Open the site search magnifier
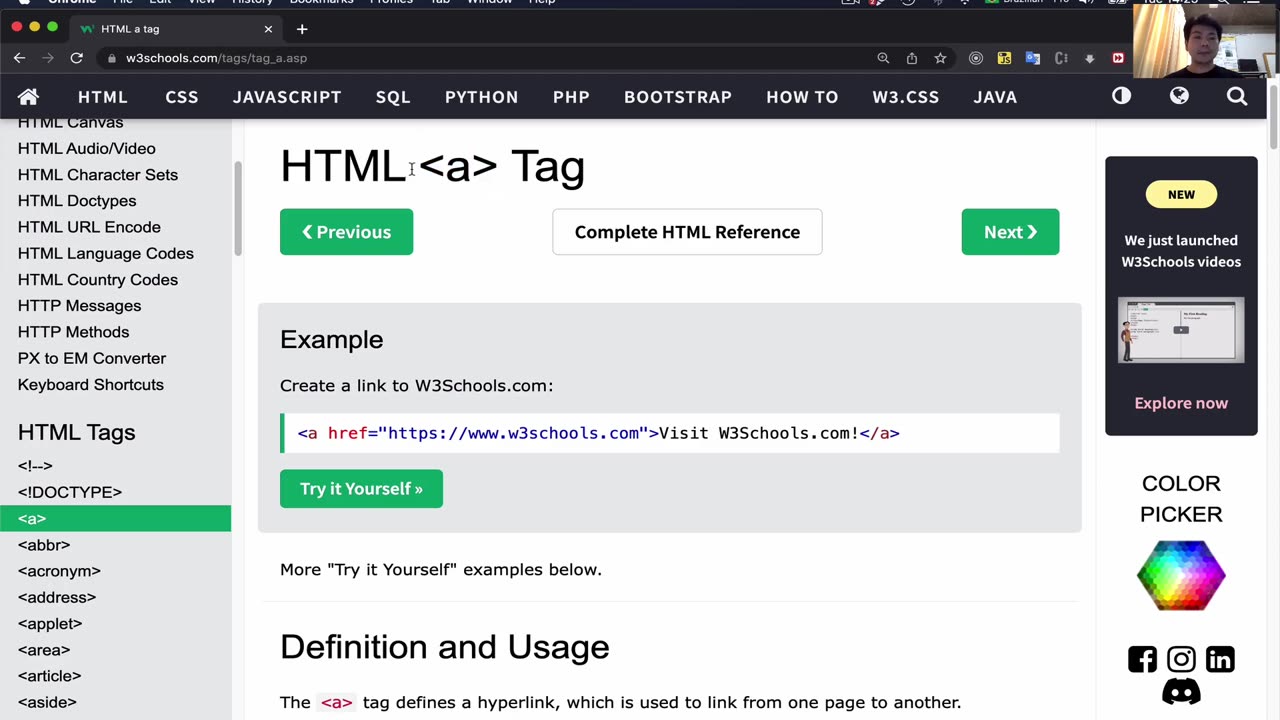 [x=1237, y=97]
